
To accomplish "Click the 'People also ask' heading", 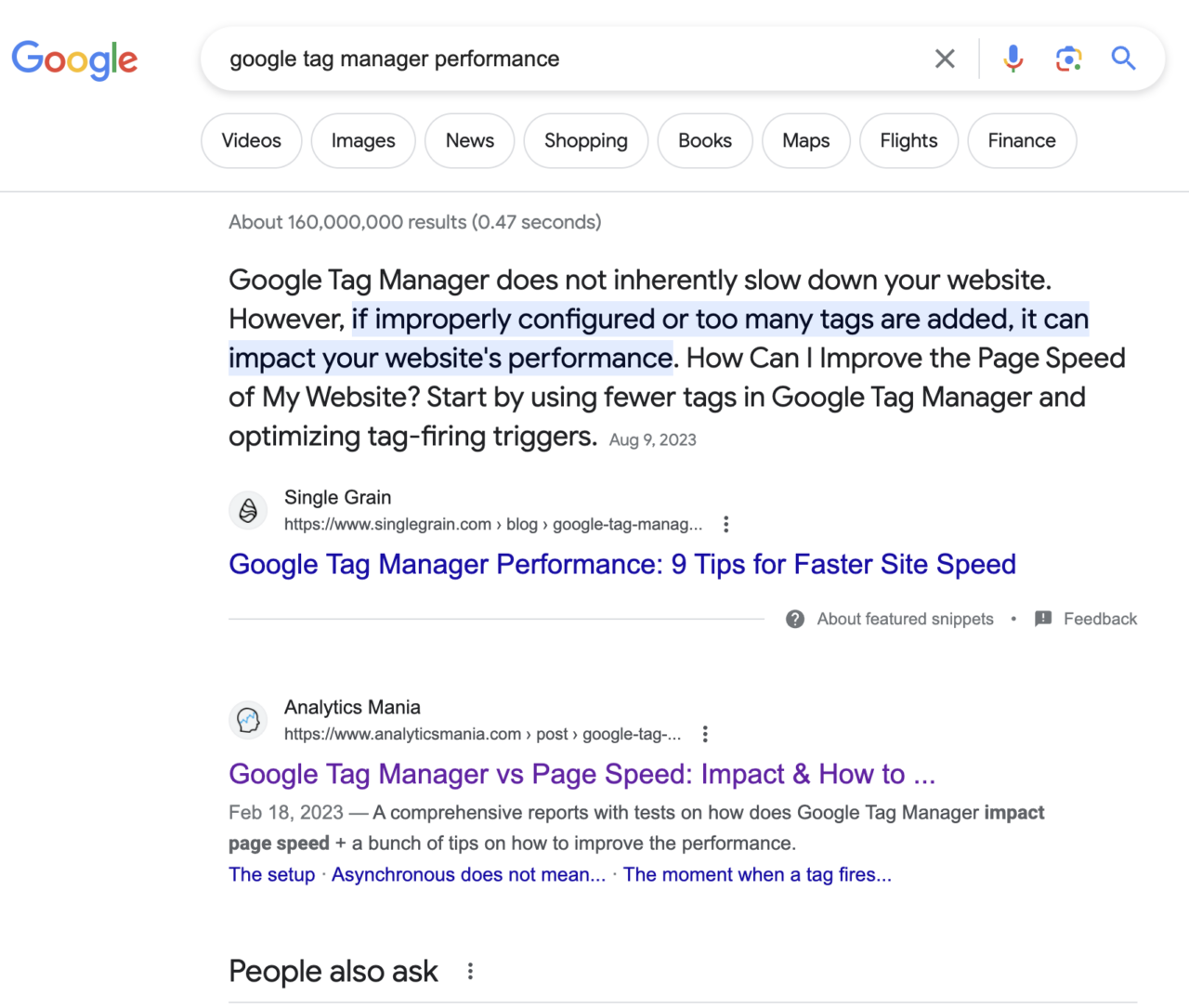I will (x=333, y=971).
